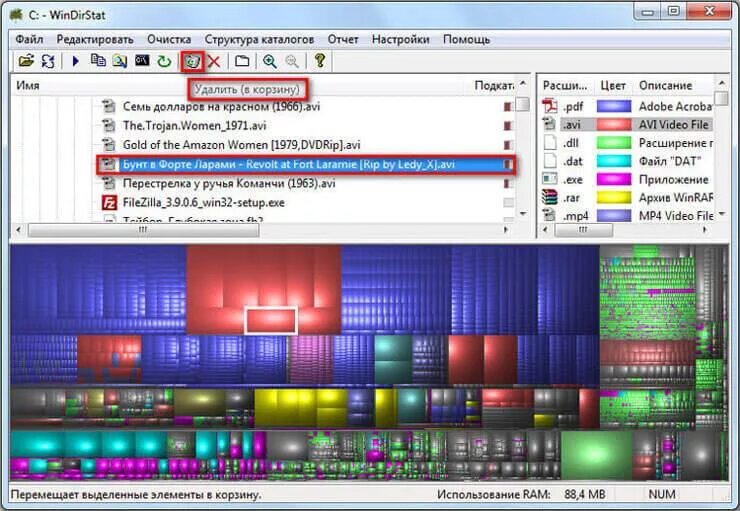740x511 pixels.
Task: Click the Explorer here toolbar icon
Action: click(x=120, y=61)
